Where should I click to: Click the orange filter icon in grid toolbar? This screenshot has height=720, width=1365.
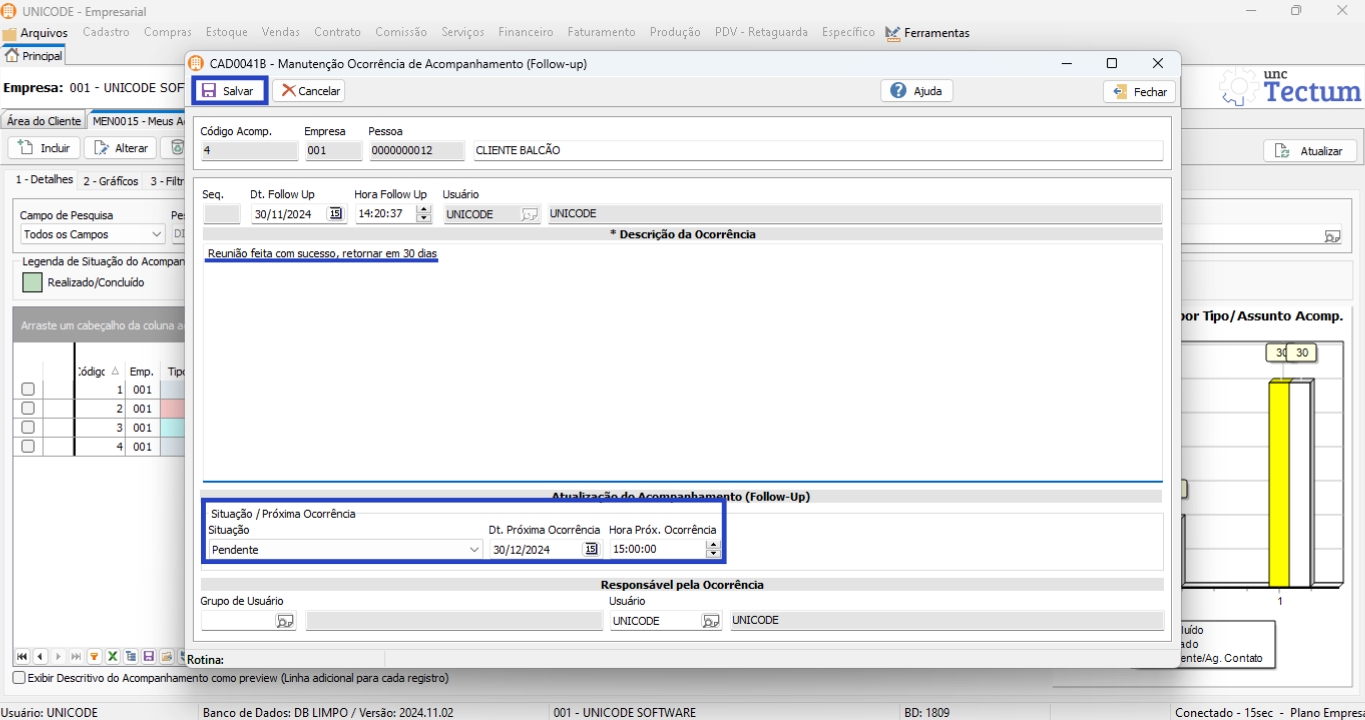[x=94, y=657]
